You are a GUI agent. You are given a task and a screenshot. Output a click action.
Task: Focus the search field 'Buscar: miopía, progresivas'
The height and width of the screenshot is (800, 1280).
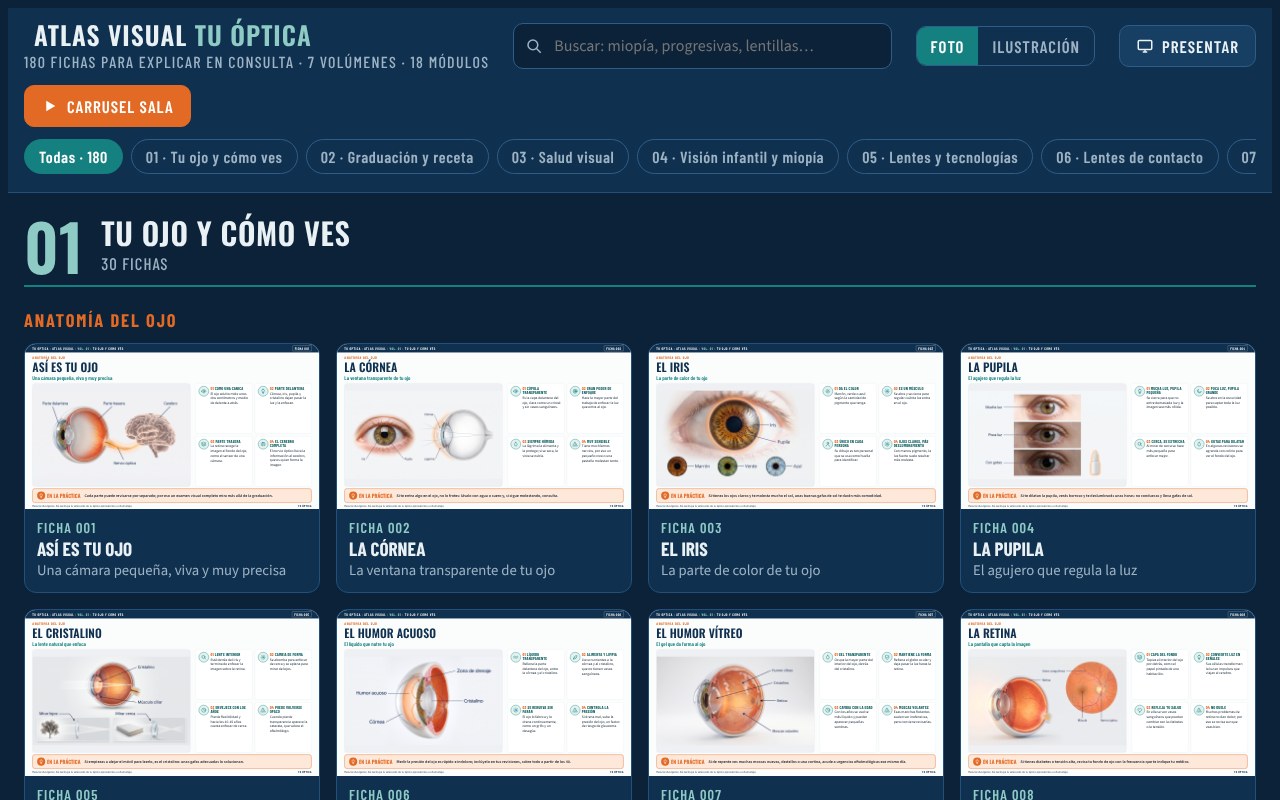coord(702,46)
